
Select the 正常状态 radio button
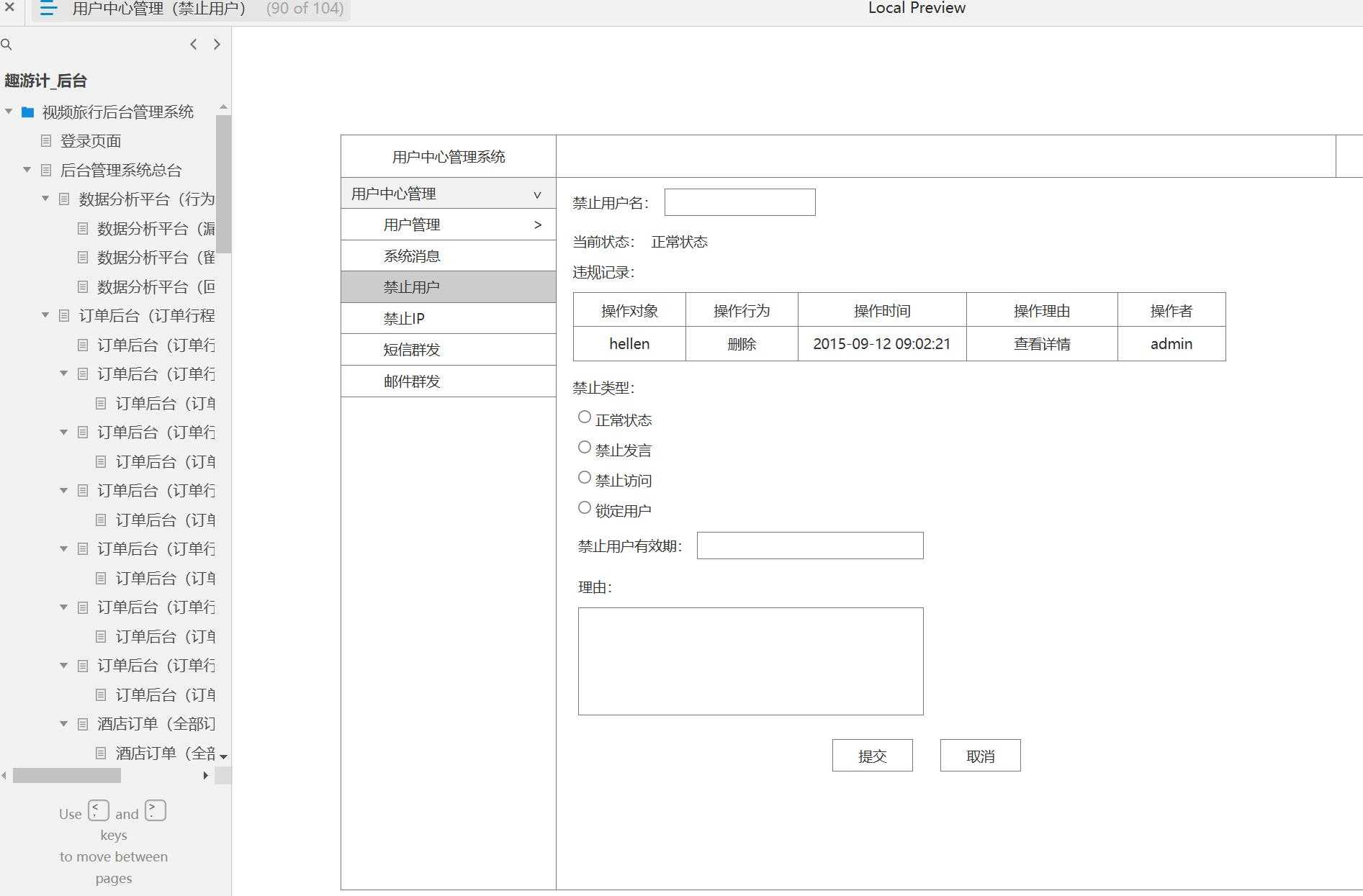coord(584,416)
